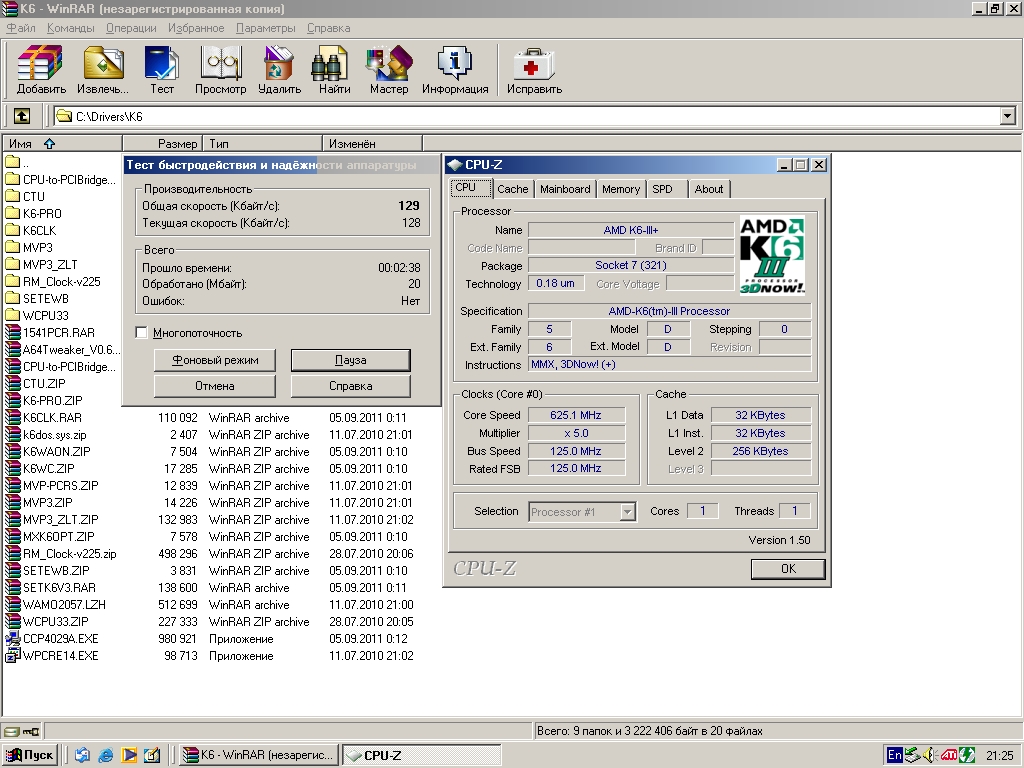This screenshot has height=768, width=1024.
Task: Click the Найти (Find) binoculars icon
Action: (x=331, y=63)
